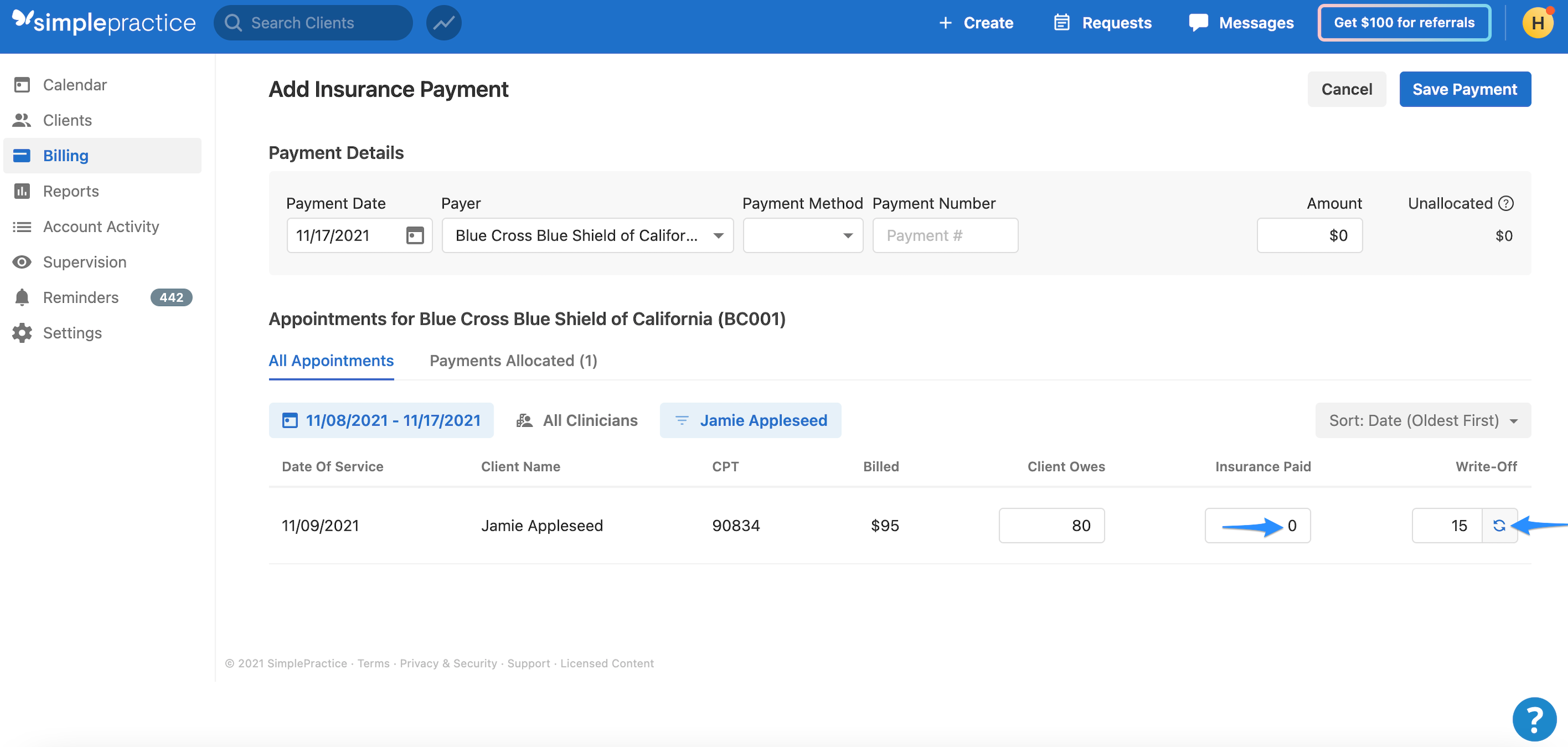This screenshot has height=747, width=1568.
Task: Open the All Clinicians filter
Action: tap(577, 420)
